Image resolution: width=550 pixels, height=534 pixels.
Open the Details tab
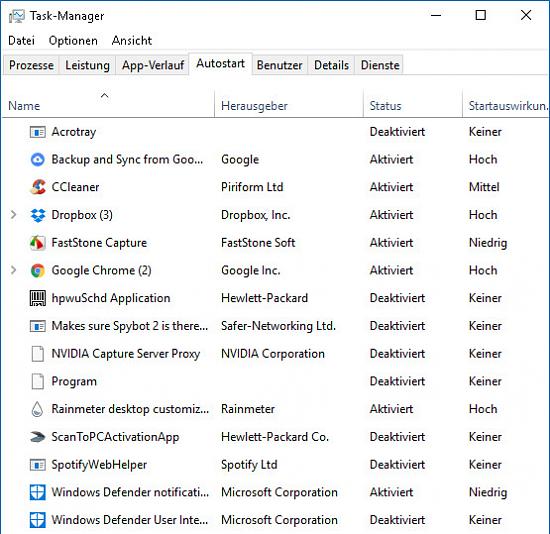coord(331,65)
